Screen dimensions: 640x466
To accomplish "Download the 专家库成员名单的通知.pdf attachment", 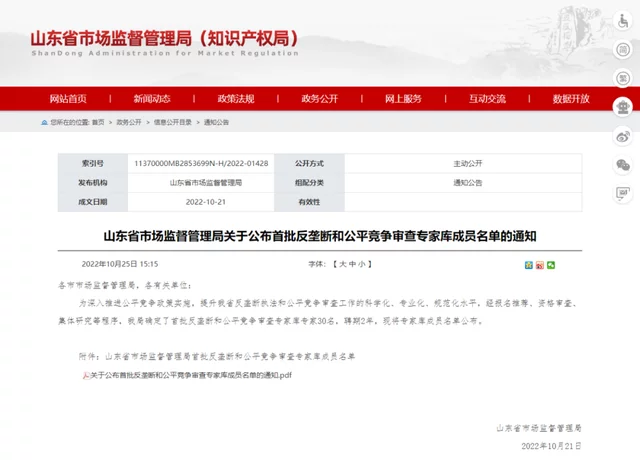I will pyautogui.click(x=191, y=375).
